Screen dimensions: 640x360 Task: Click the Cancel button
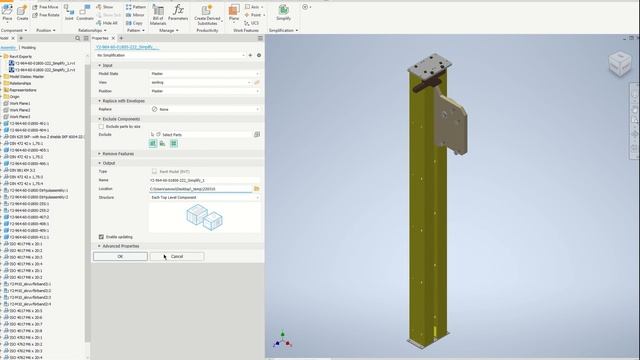pos(177,256)
